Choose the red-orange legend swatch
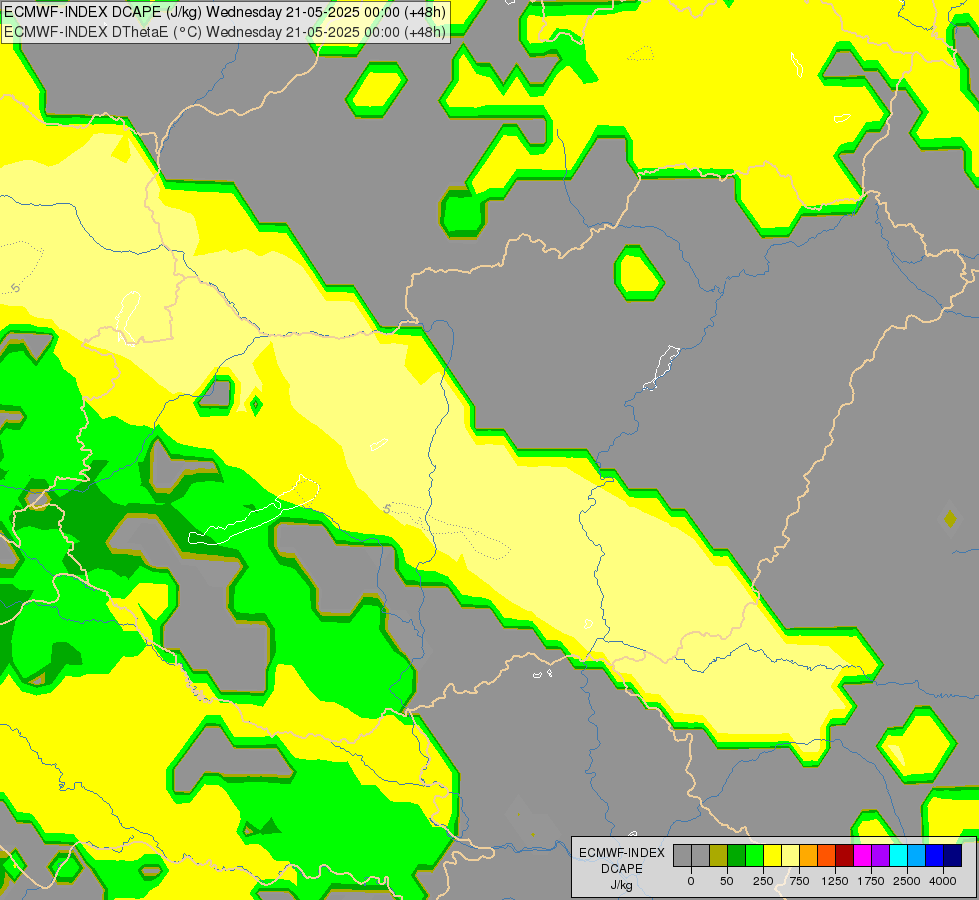This screenshot has width=979, height=900. 827,856
